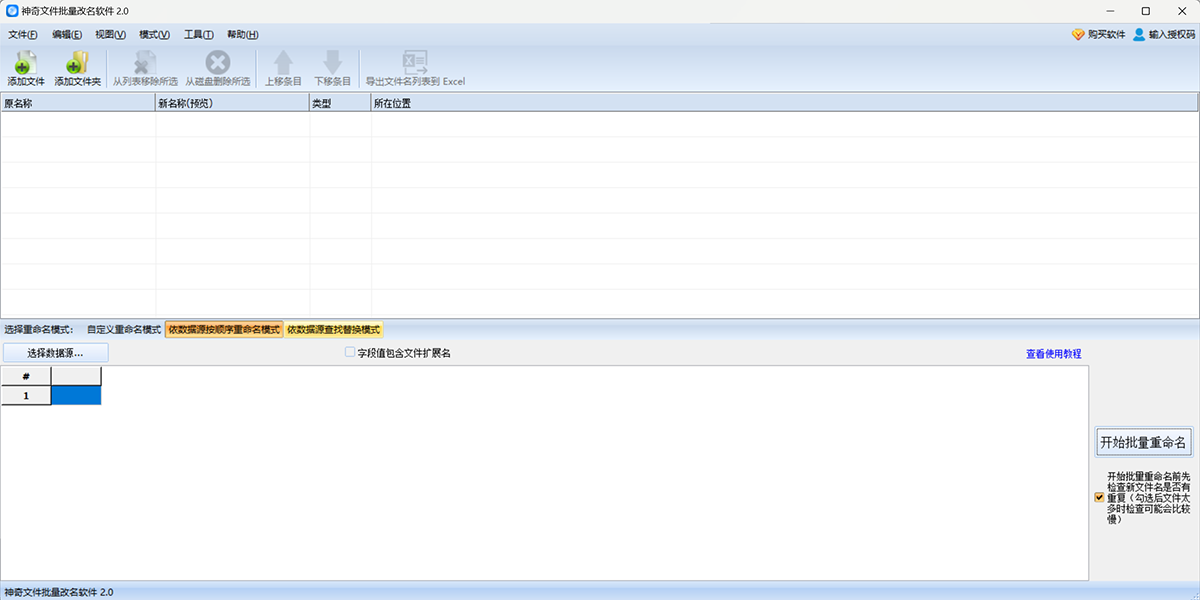
Task: Click 导出文件名列表到 Excel icon
Action: click(x=415, y=63)
